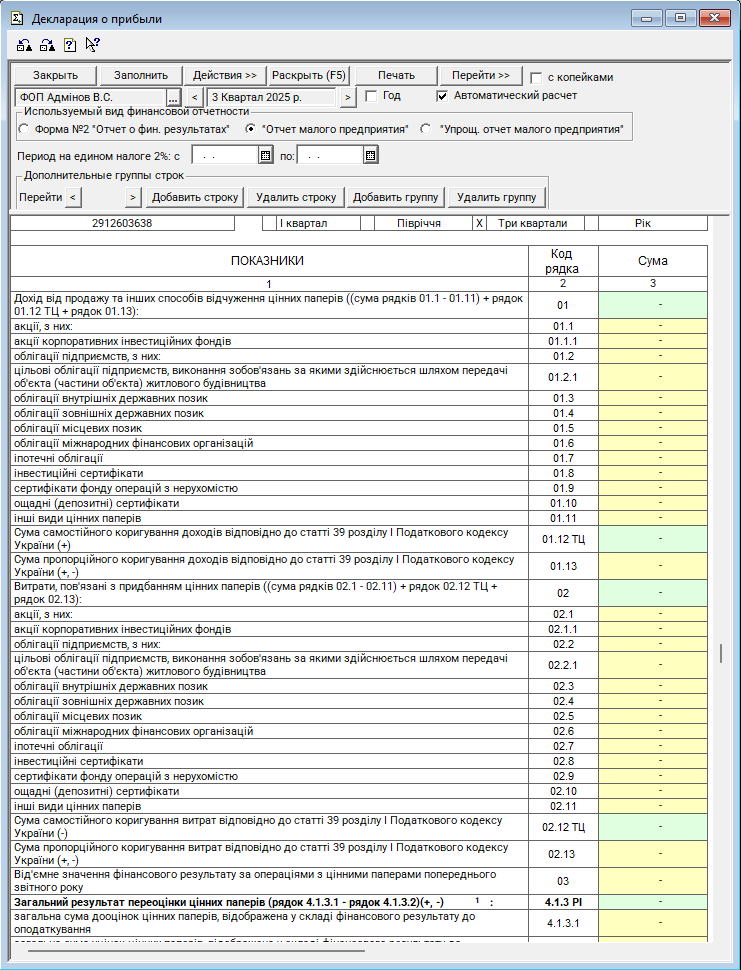
Task: Click the leftmost icon in the top toolbar
Action: (x=24, y=44)
